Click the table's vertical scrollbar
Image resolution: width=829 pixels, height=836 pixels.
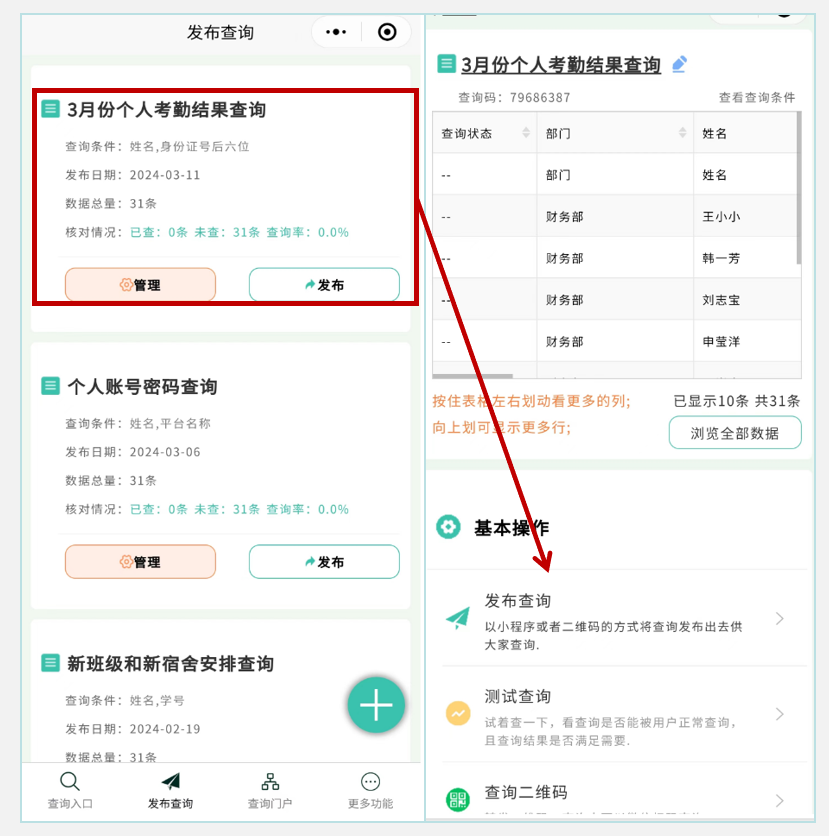[799, 188]
